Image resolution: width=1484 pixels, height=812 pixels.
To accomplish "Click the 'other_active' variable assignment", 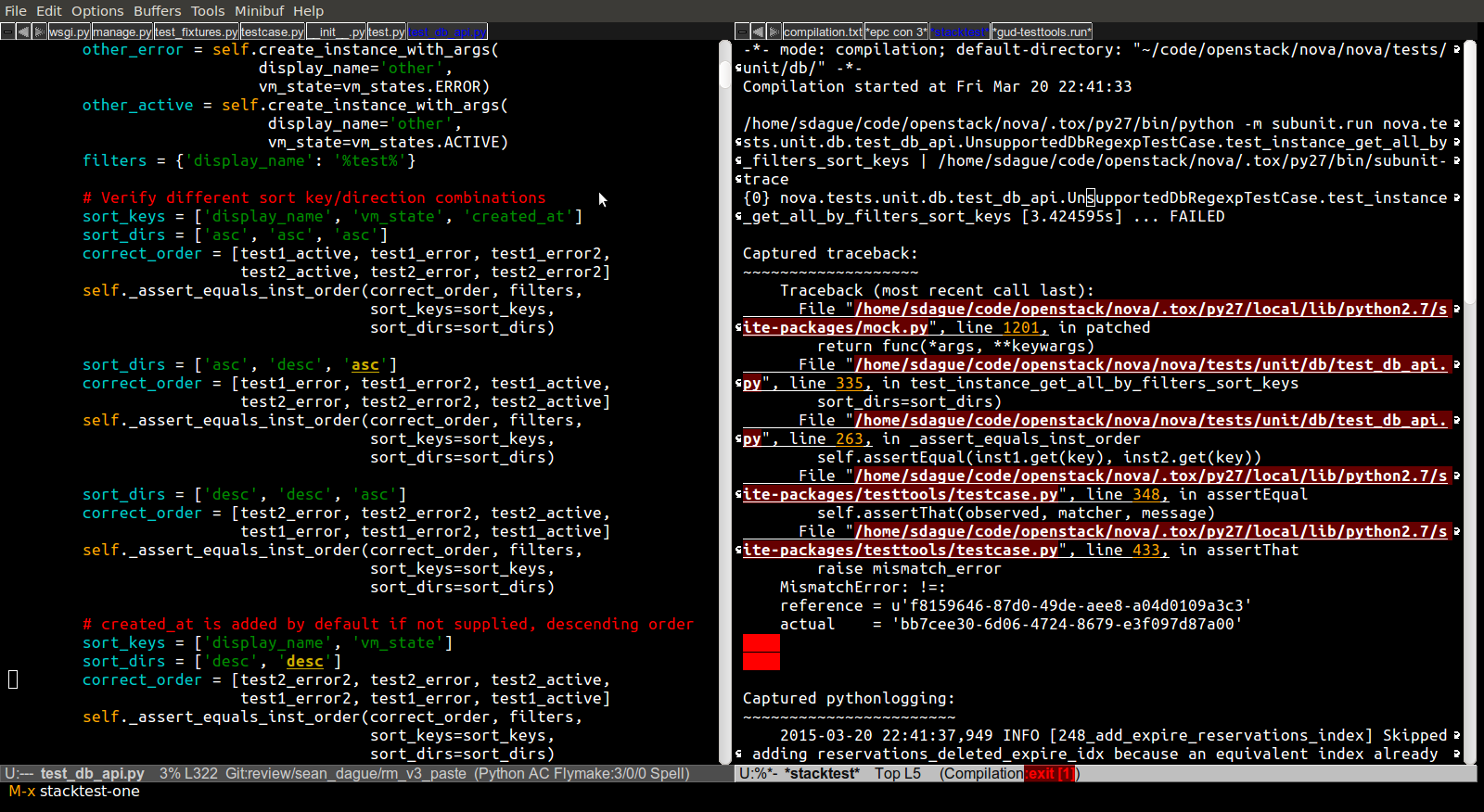I will (137, 106).
